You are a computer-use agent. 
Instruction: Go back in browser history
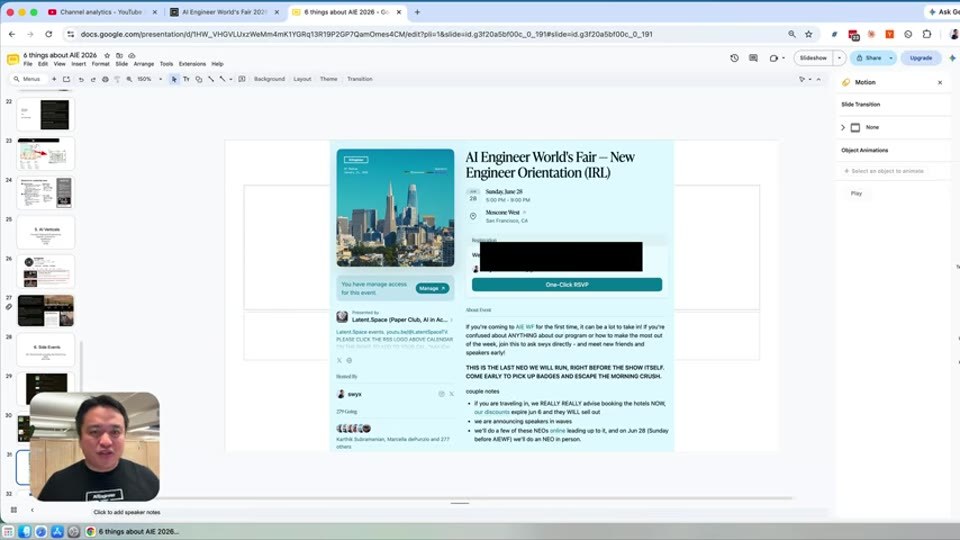12,34
